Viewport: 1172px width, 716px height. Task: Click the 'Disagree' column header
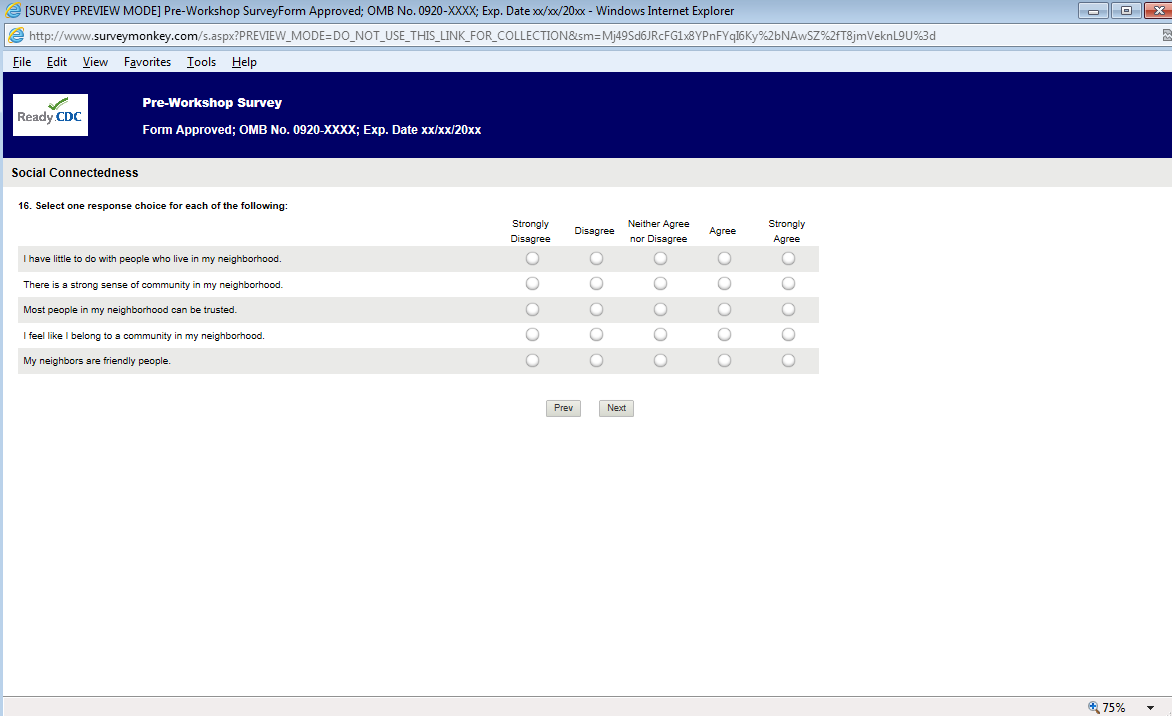tap(594, 231)
